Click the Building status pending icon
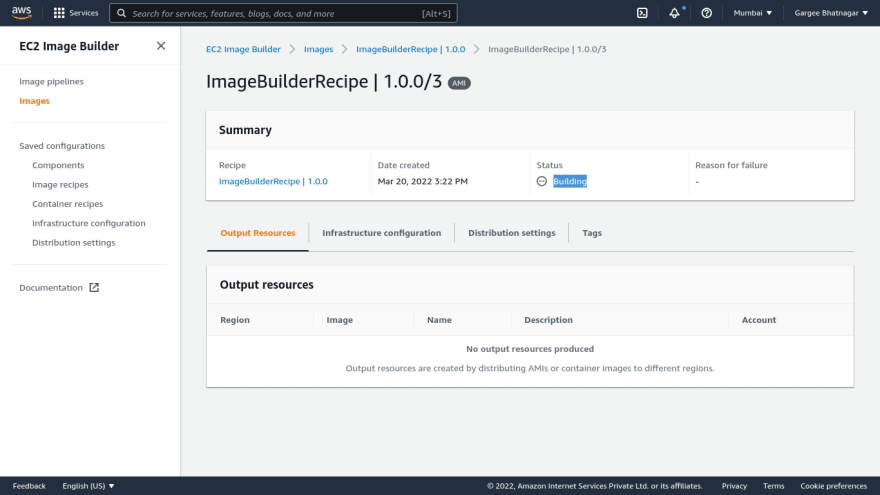This screenshot has height=495, width=880. (542, 181)
